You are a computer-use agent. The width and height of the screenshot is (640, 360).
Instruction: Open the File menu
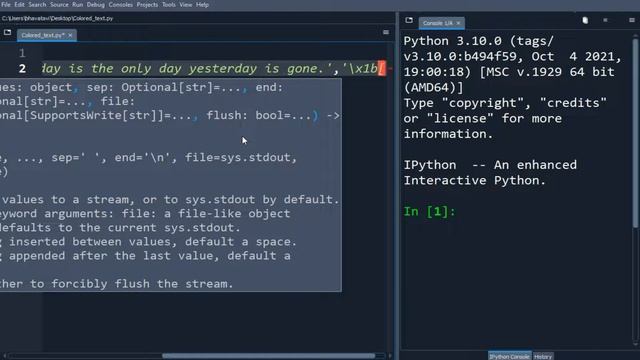tap(6, 5)
